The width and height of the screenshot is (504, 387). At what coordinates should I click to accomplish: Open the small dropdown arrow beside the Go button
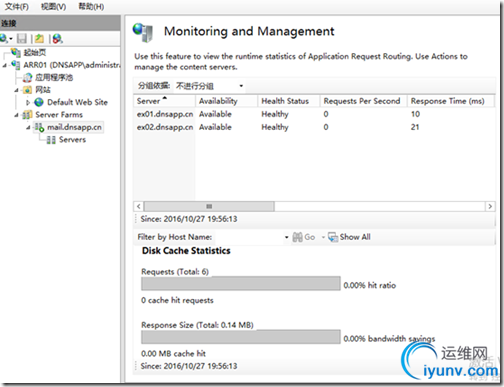(323, 237)
